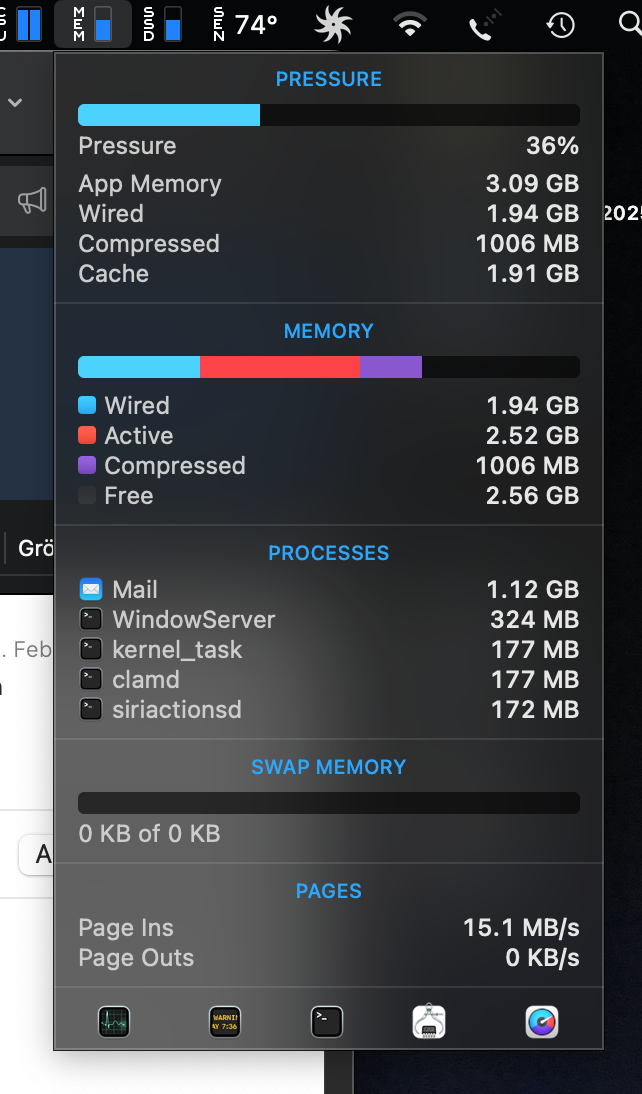
Task: Click the megaphone icon in the background window
Action: tap(32, 201)
